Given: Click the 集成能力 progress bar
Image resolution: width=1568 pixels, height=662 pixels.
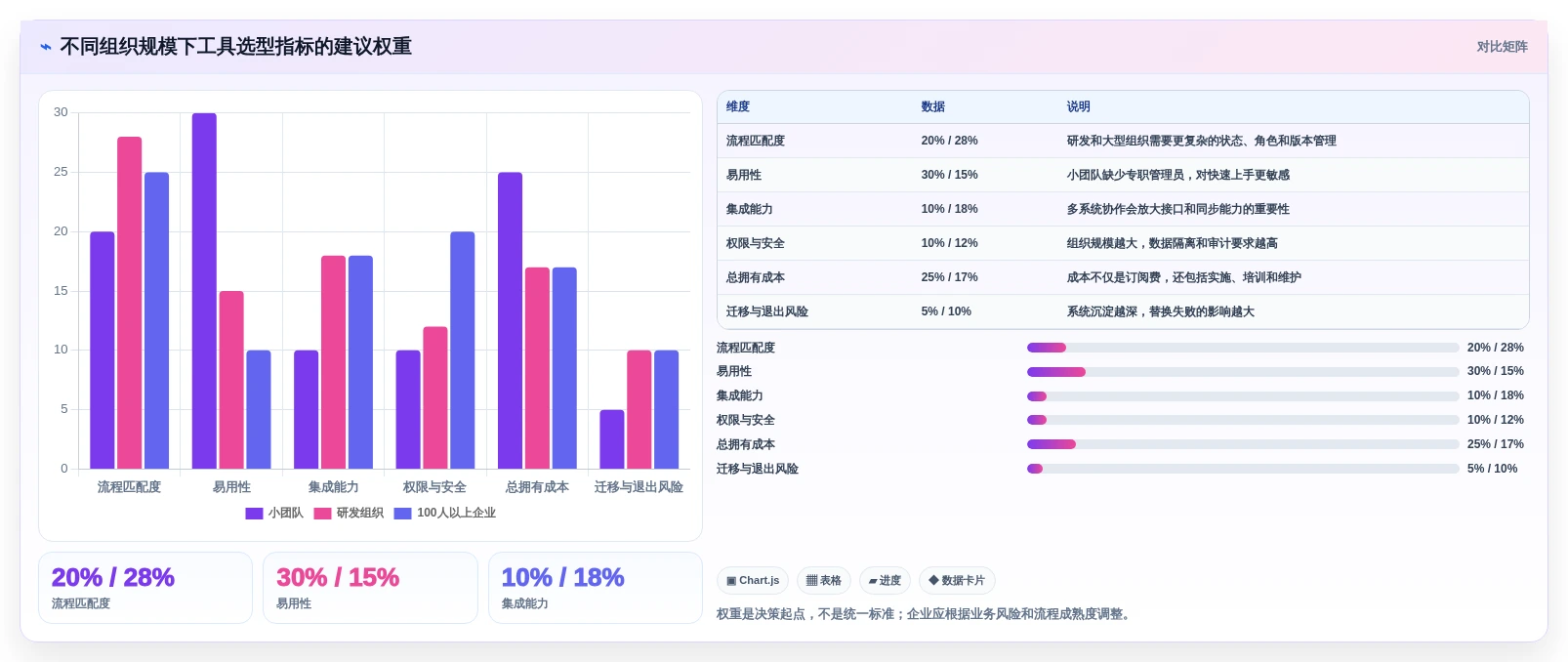Looking at the screenshot, I should 1243,396.
